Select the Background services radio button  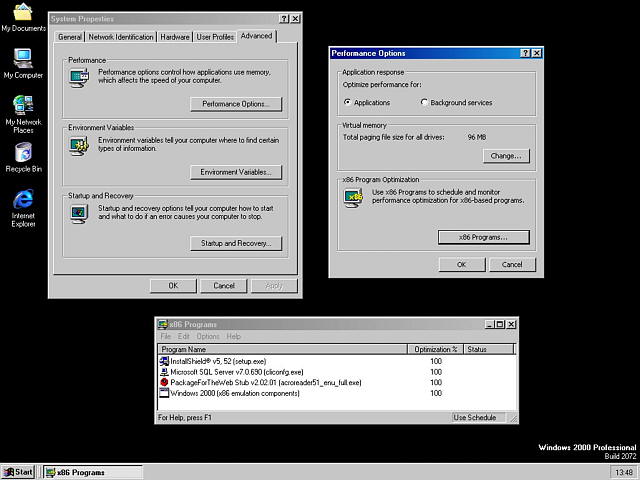[x=424, y=102]
